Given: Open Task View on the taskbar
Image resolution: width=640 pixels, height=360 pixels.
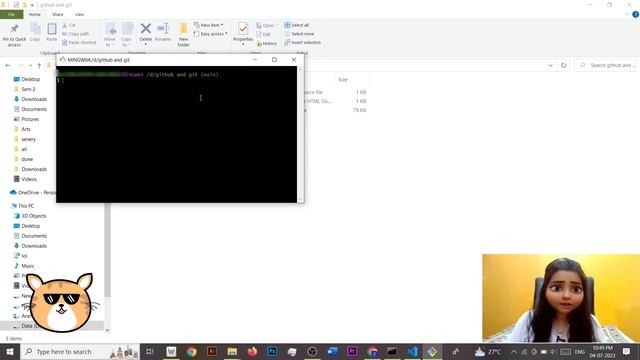Looking at the screenshot, I should (149, 351).
